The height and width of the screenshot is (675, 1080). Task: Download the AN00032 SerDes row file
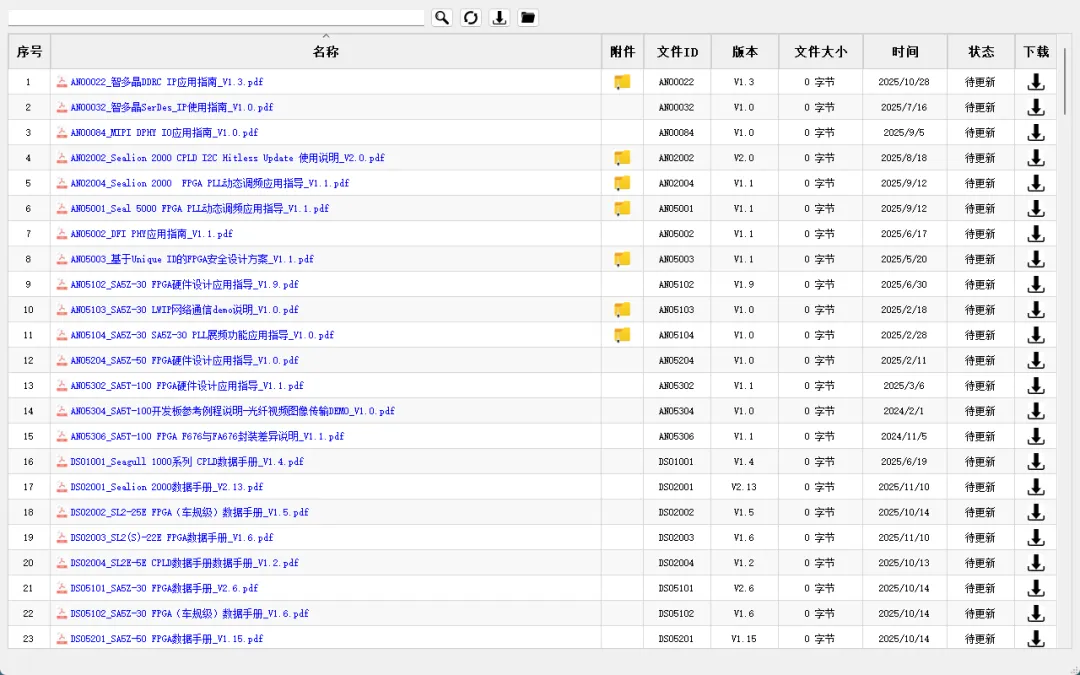click(1035, 107)
